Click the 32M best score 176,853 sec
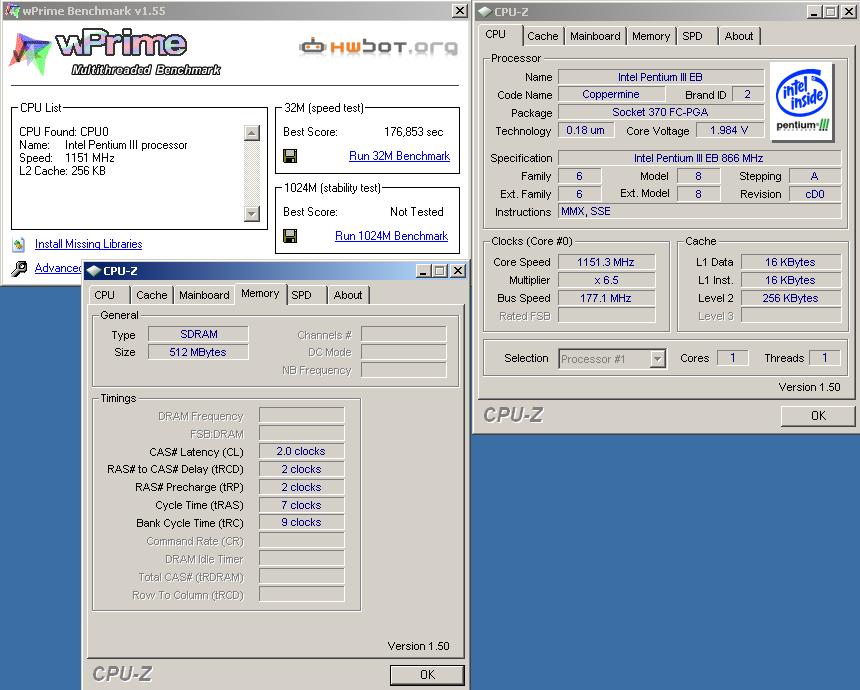Image resolution: width=860 pixels, height=690 pixels. 414,132
